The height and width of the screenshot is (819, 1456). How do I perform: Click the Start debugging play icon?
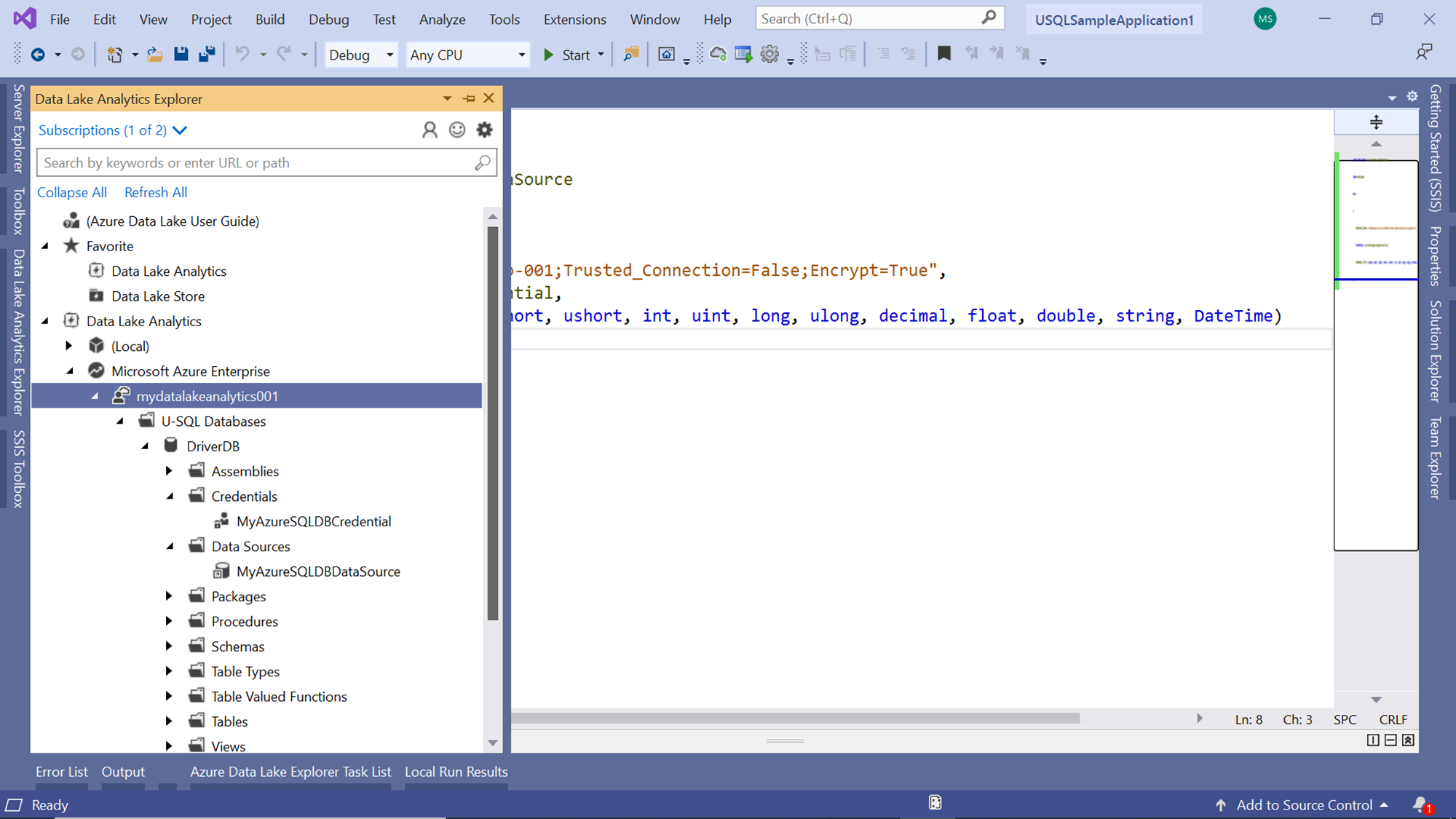[x=549, y=55]
